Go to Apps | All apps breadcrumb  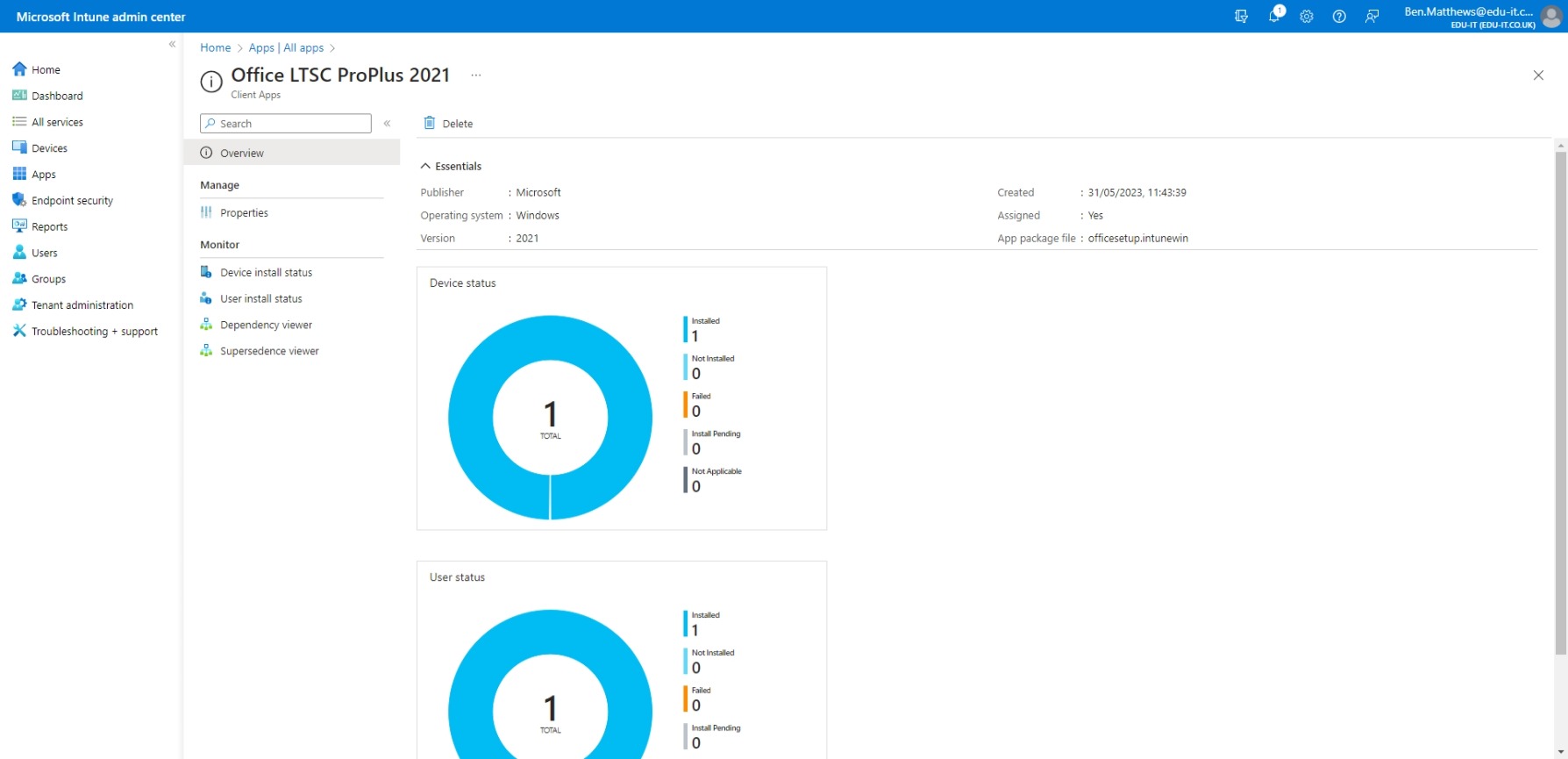tap(286, 47)
